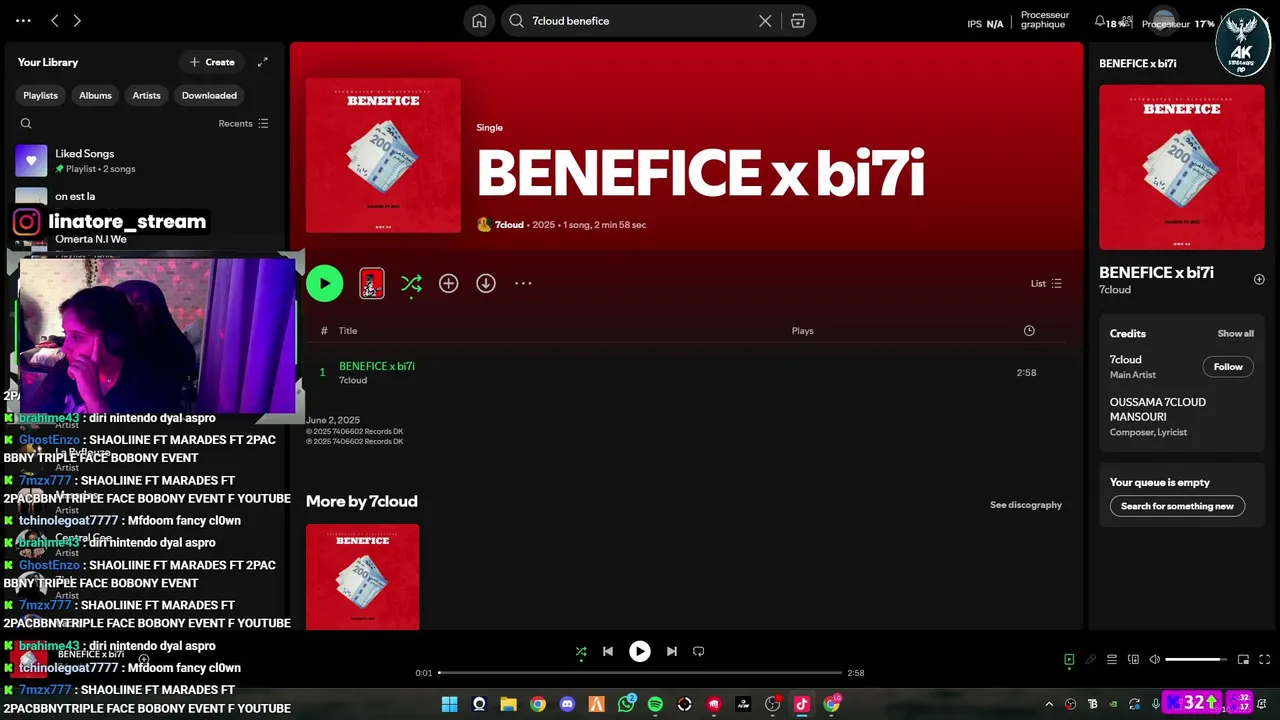Viewport: 1280px width, 720px height.
Task: Open Spotify from the taskbar
Action: tap(655, 704)
